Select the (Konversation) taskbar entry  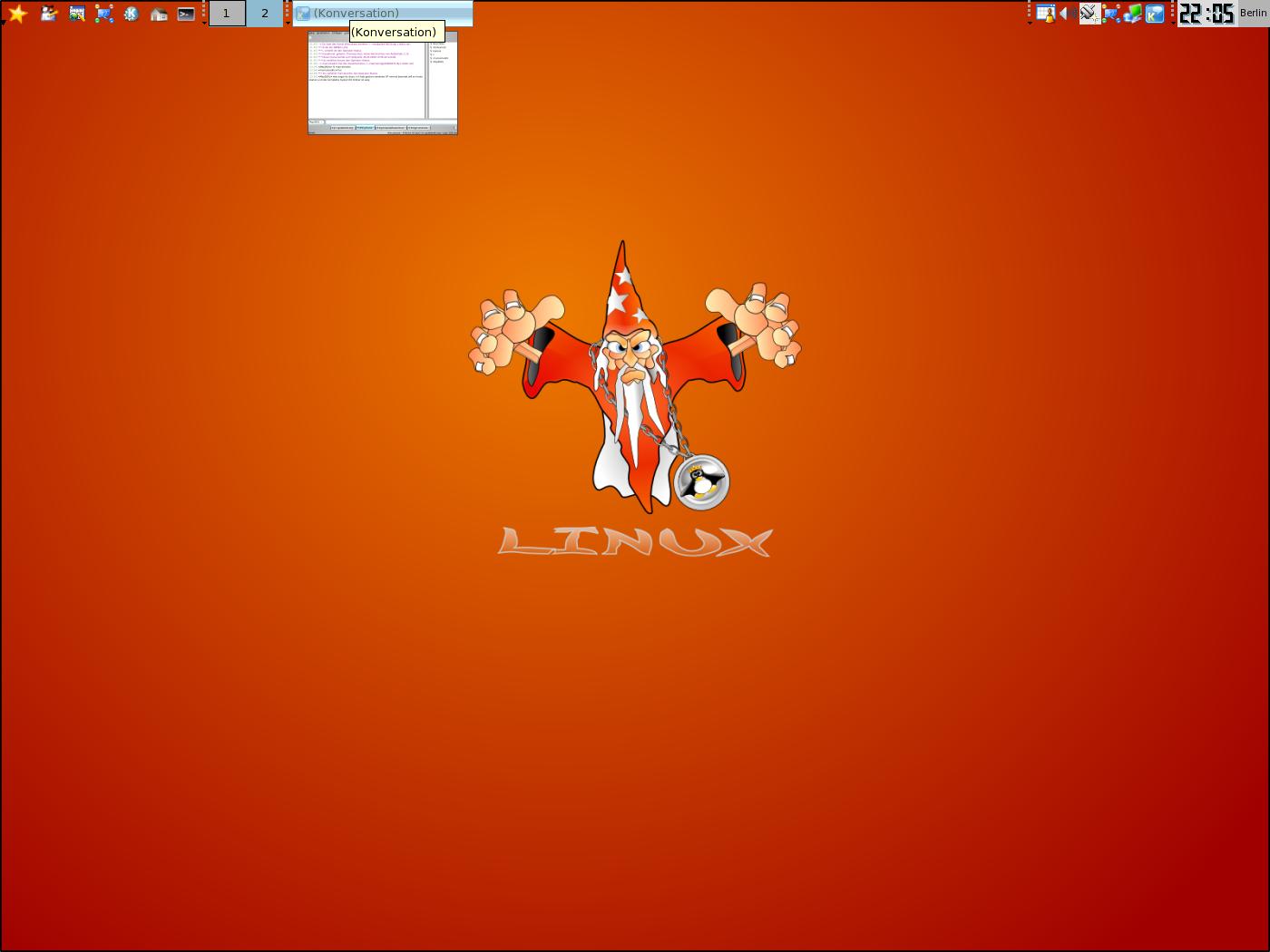383,13
